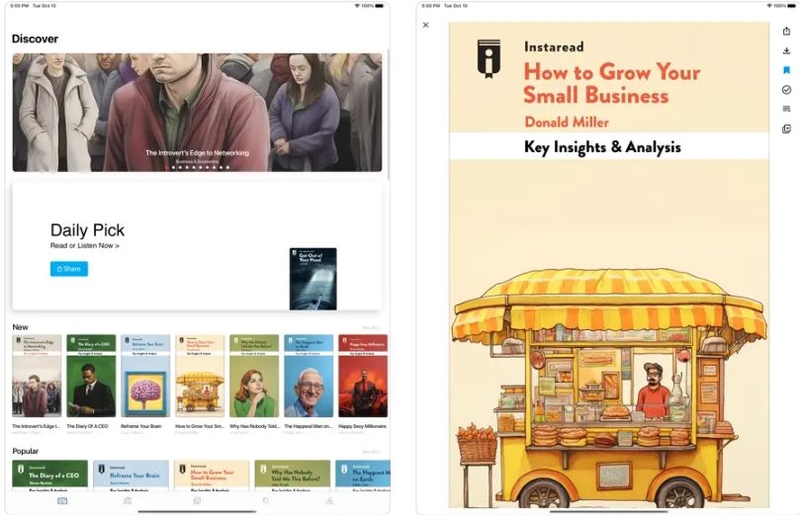Click the 'Happy Sexy Millionaire' caption
The width and height of the screenshot is (800, 515).
[x=363, y=426]
